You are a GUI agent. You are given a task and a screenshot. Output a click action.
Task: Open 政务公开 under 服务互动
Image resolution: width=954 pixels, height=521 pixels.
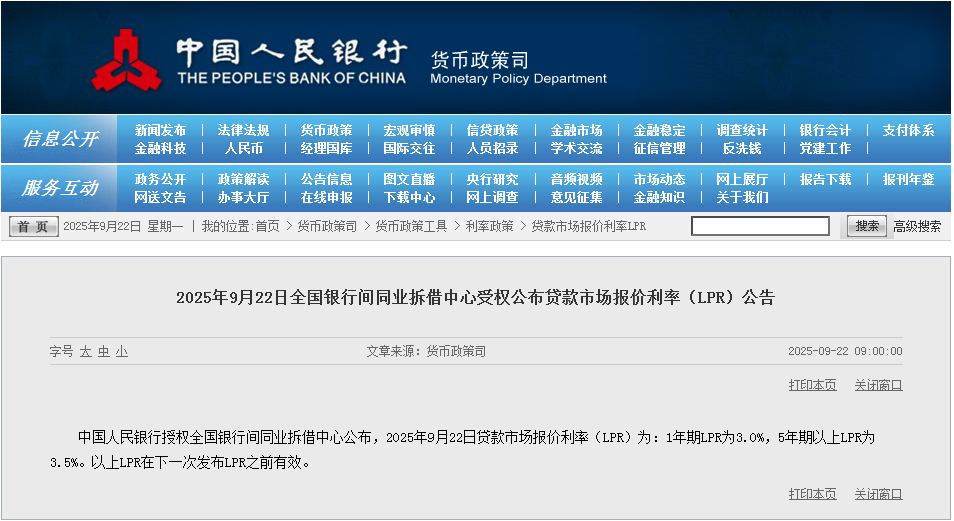(160, 180)
